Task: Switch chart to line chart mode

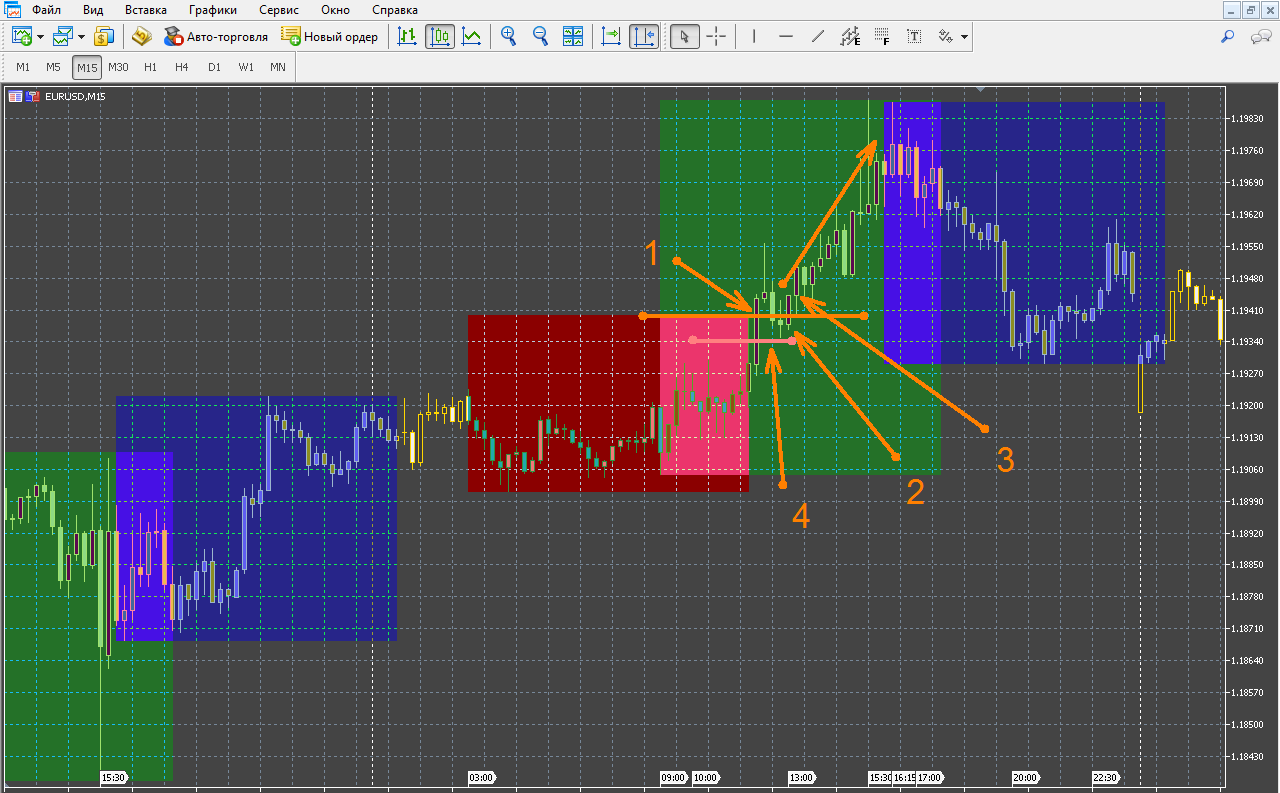Action: [472, 37]
